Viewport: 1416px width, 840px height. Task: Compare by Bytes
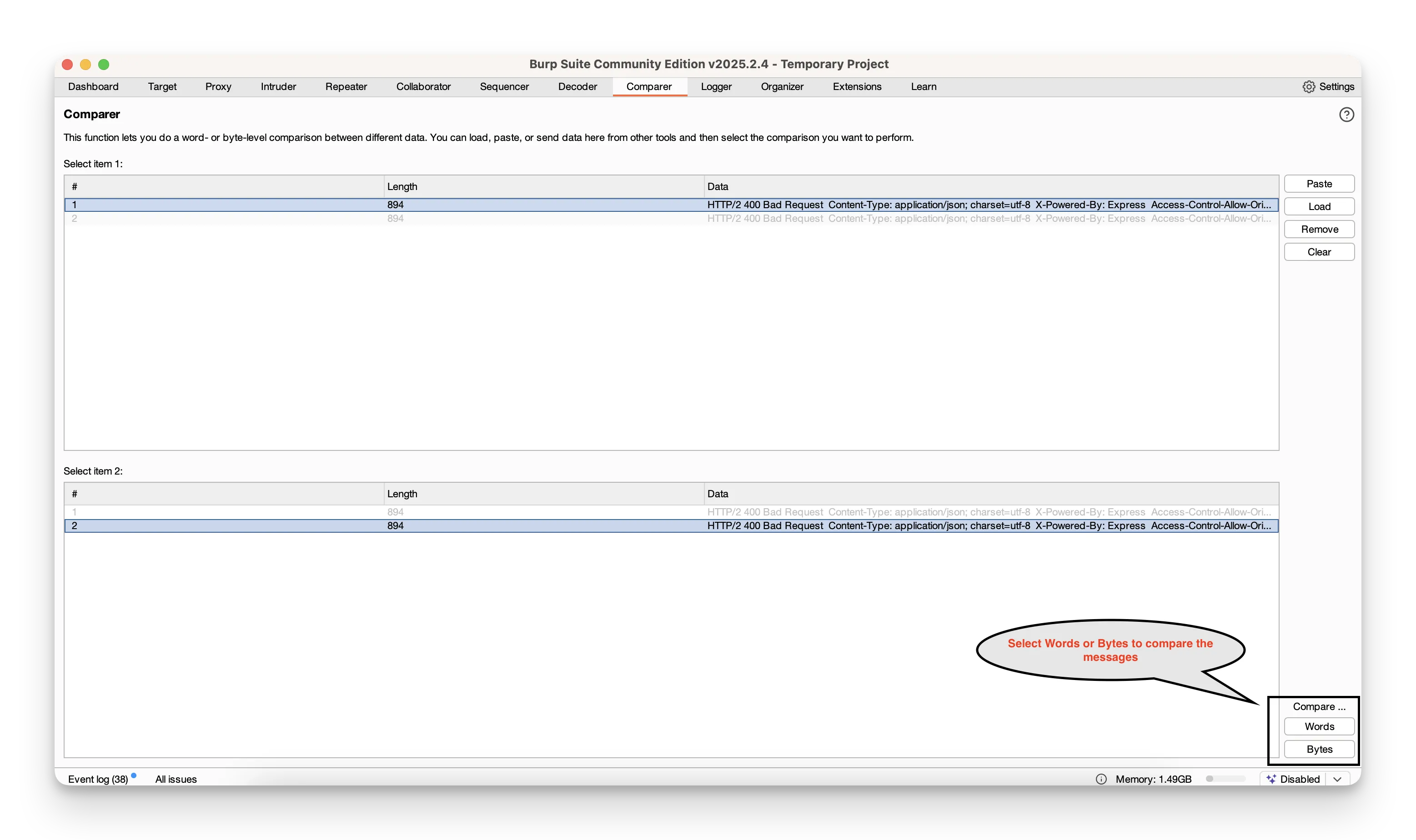coord(1319,749)
